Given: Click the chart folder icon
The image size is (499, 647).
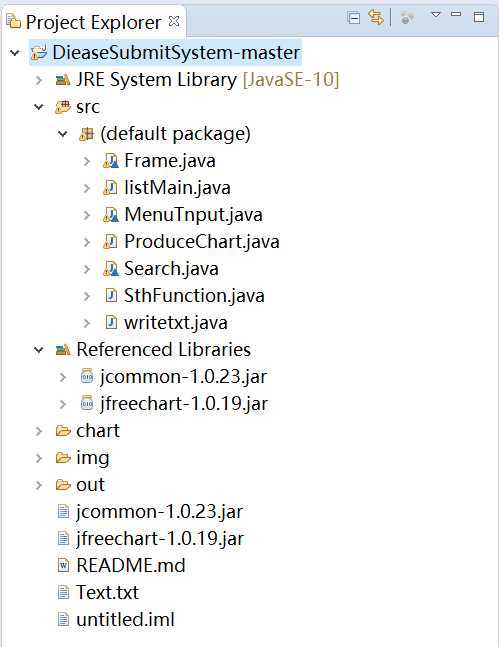Looking at the screenshot, I should pyautogui.click(x=63, y=431).
